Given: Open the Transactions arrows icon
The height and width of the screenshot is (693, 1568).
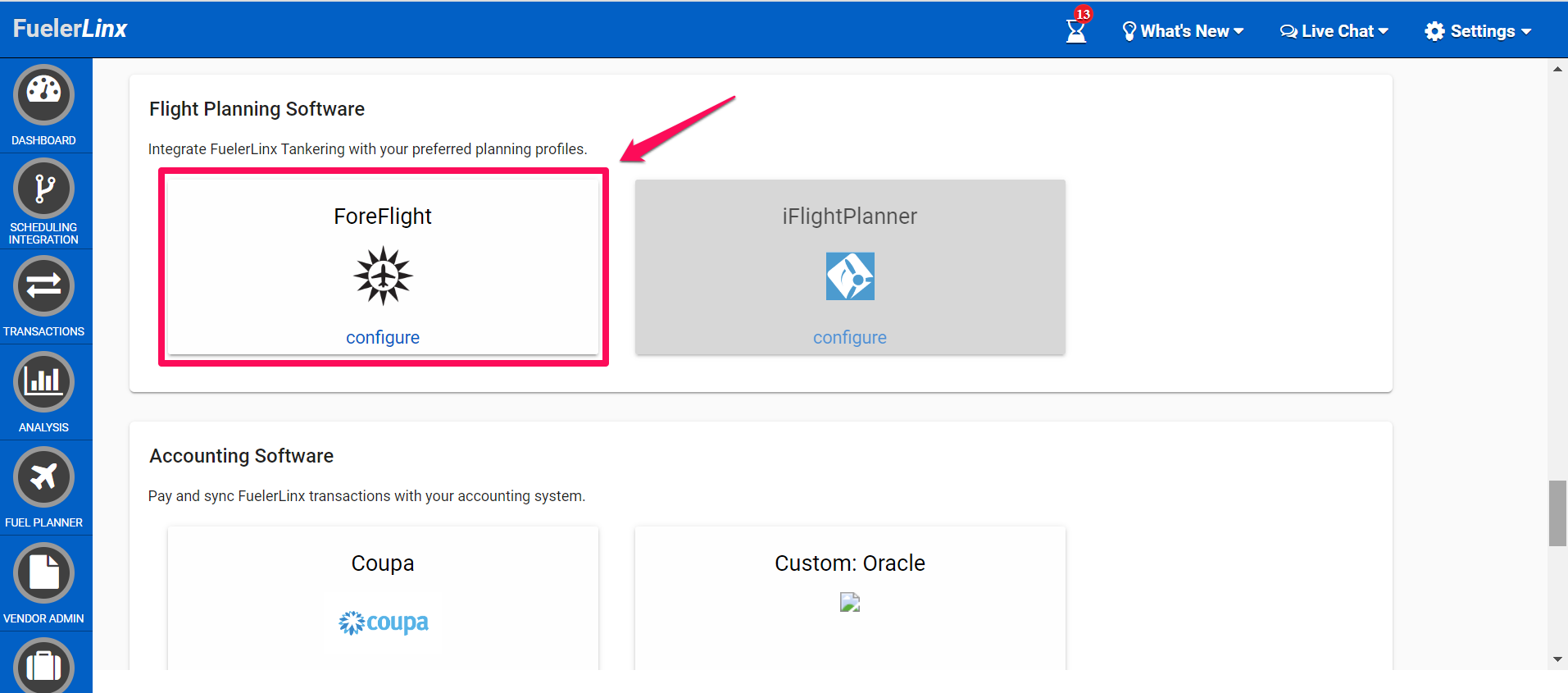Looking at the screenshot, I should [43, 285].
